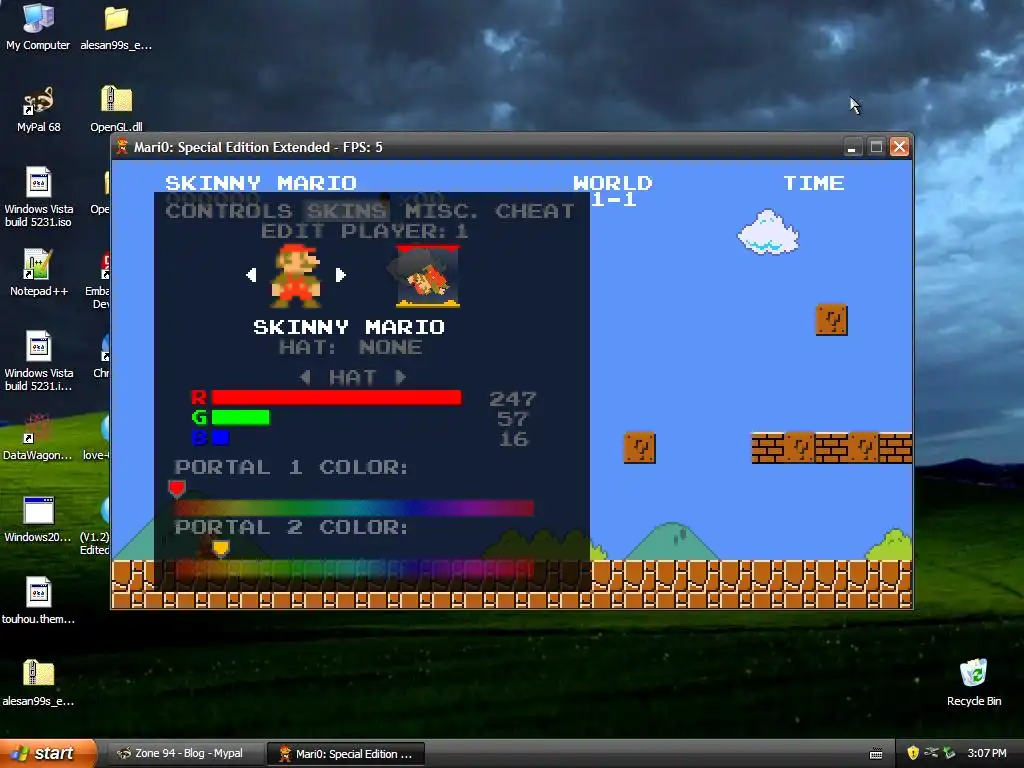Click the yellow Portal 2 hue marker
The width and height of the screenshot is (1024, 768).
point(221,549)
